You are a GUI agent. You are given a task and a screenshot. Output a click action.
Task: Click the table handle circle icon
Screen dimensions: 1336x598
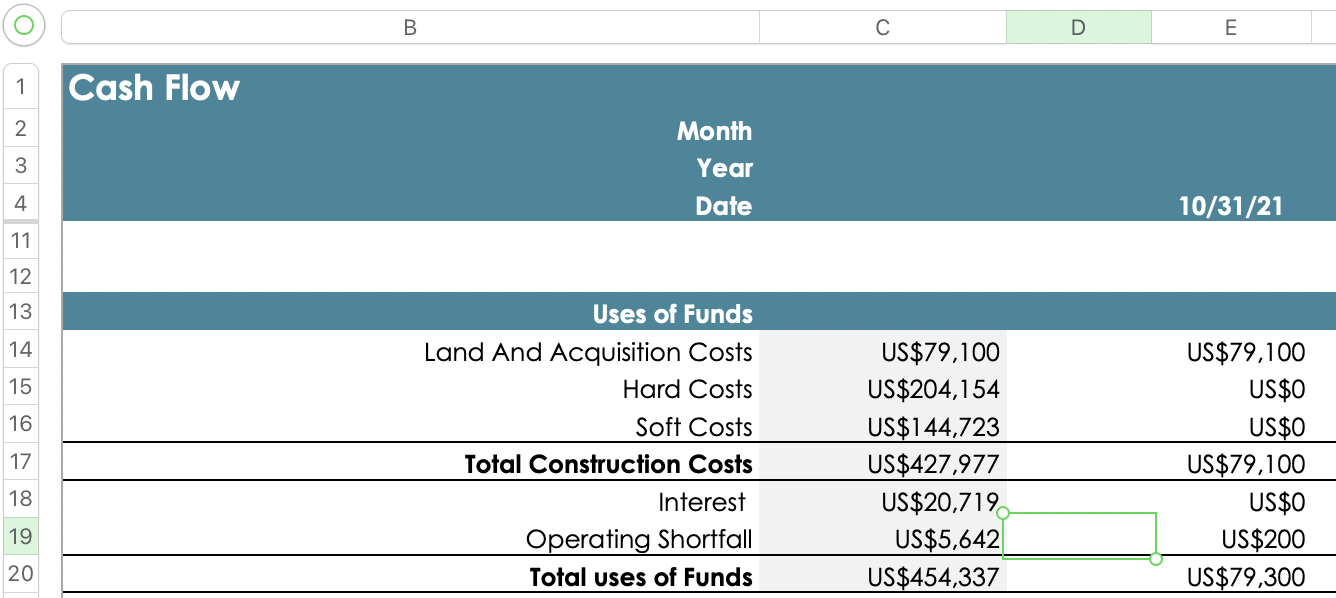click(x=24, y=27)
